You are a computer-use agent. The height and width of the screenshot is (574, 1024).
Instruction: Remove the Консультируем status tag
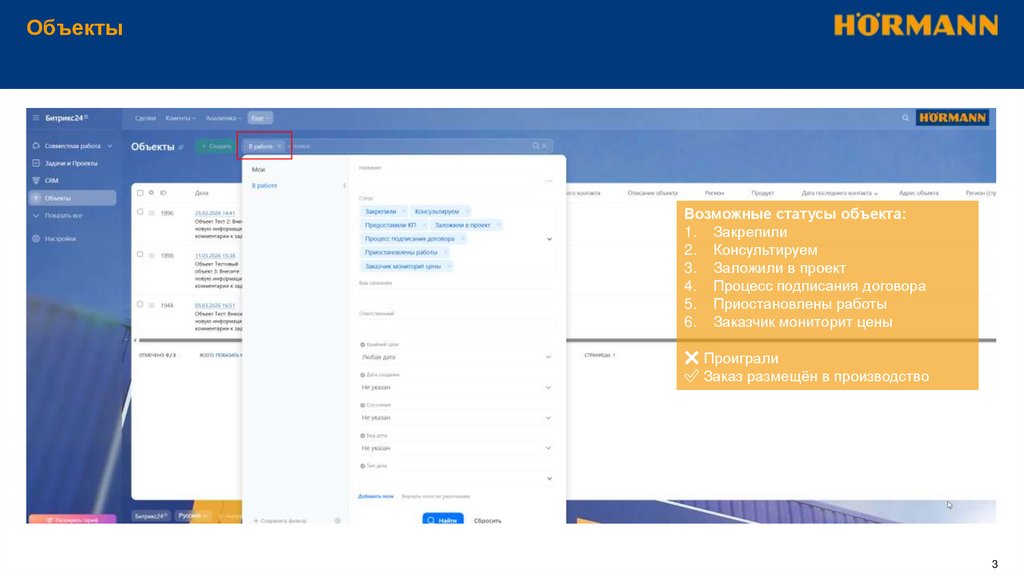click(466, 212)
